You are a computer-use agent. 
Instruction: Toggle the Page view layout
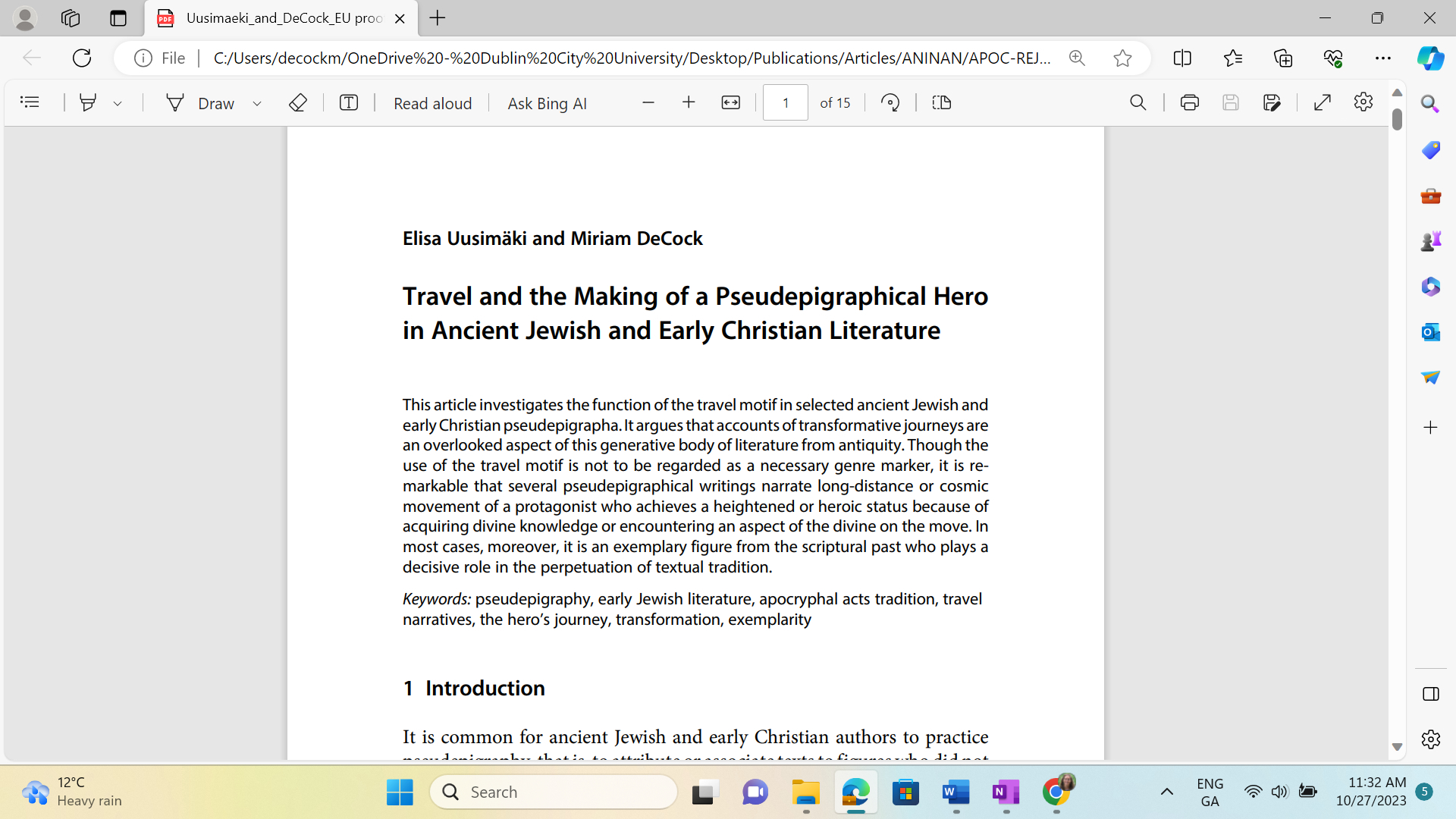941,102
